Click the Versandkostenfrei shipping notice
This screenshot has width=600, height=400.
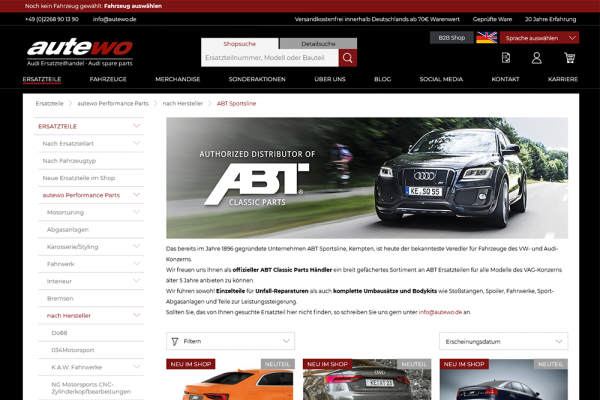pos(377,19)
